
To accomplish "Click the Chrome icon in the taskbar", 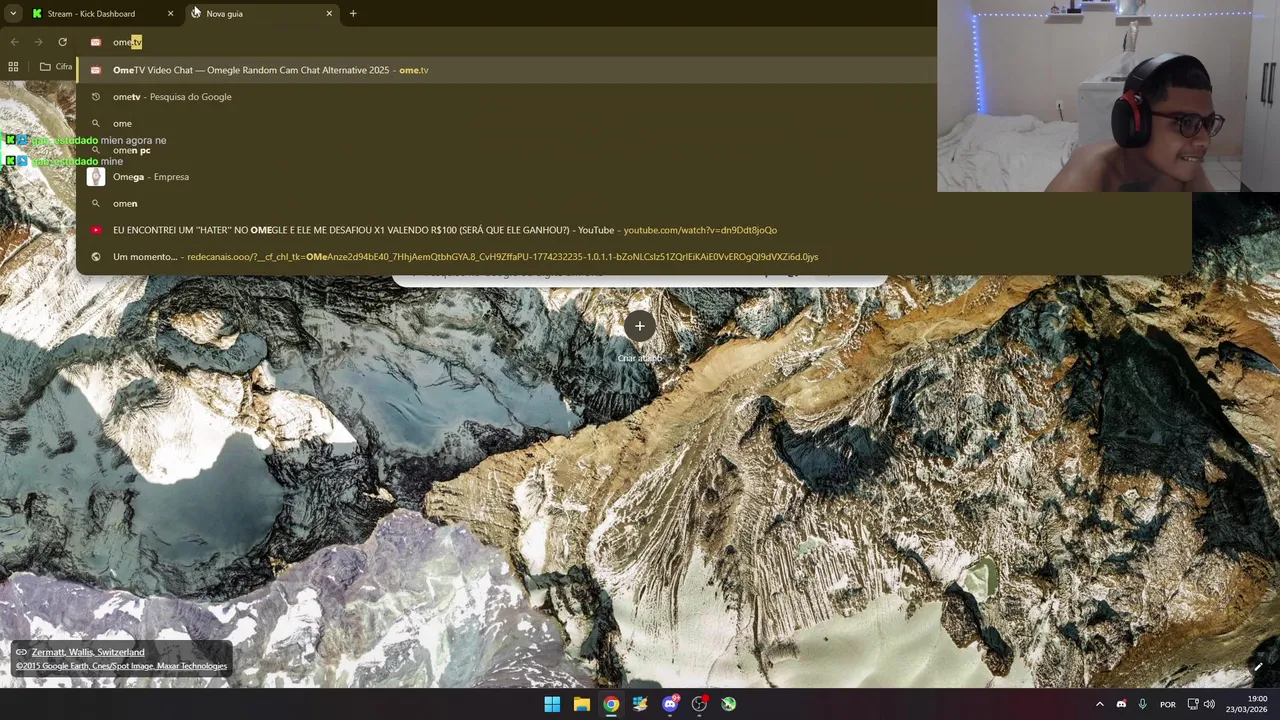I will pyautogui.click(x=611, y=704).
